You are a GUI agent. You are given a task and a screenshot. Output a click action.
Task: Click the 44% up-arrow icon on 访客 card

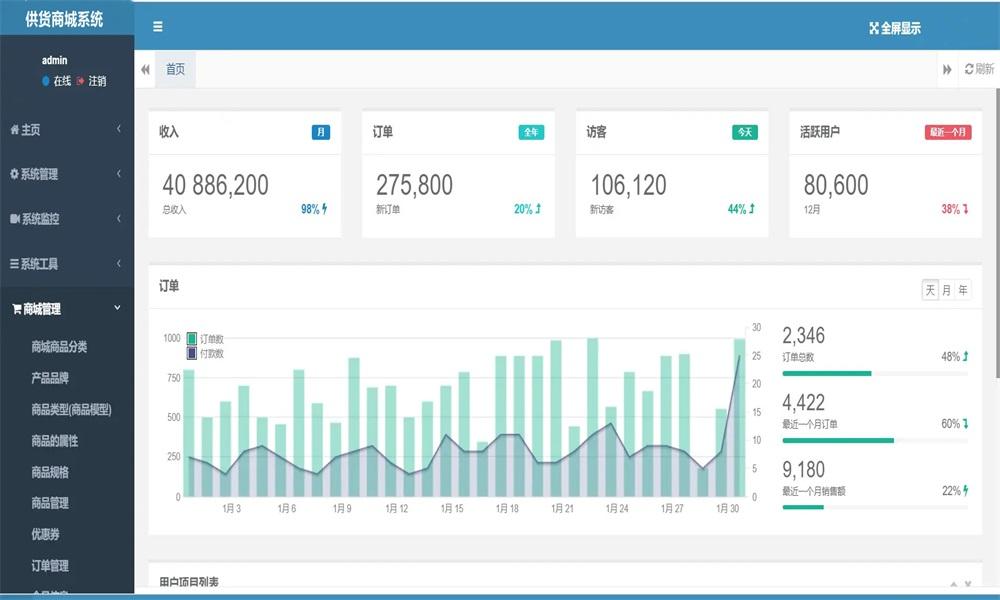tap(752, 209)
